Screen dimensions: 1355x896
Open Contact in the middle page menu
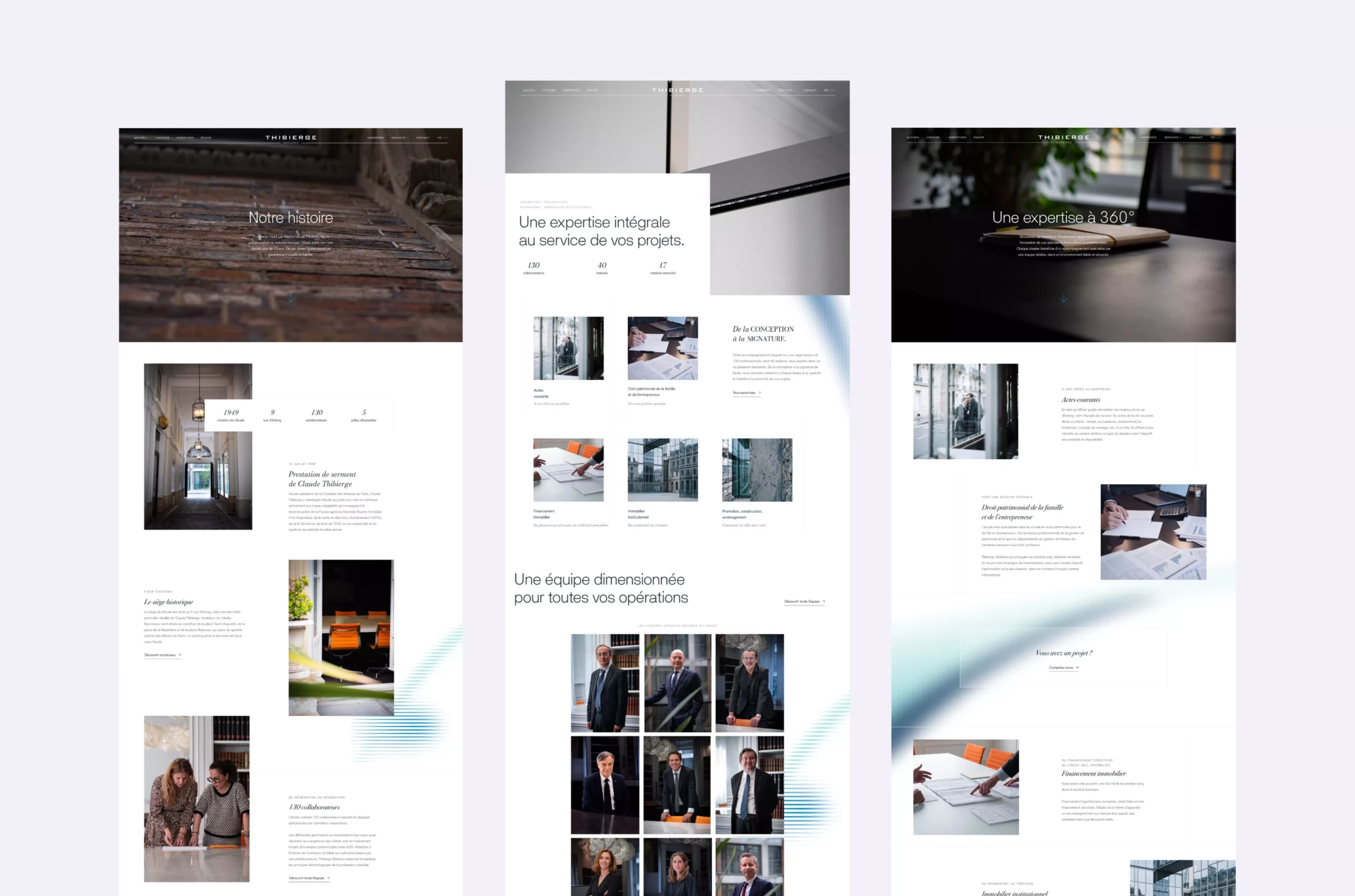tap(810, 90)
